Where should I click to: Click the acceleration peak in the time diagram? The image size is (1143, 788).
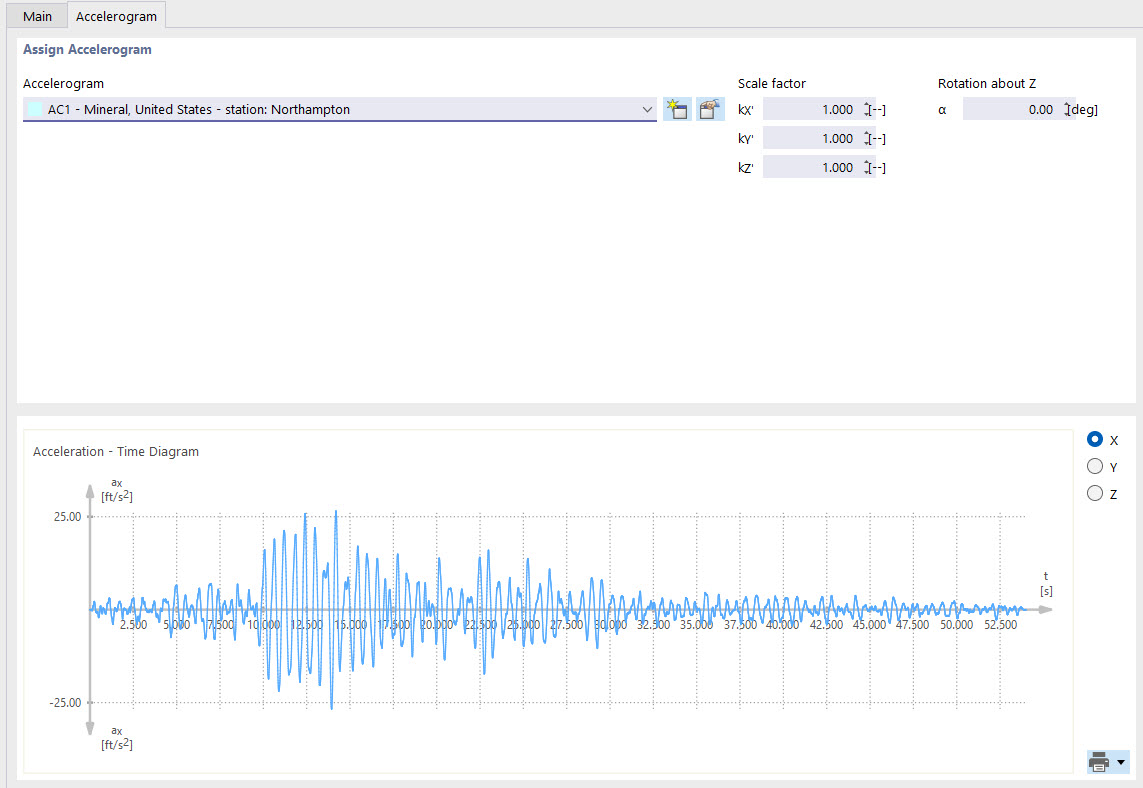click(x=336, y=512)
